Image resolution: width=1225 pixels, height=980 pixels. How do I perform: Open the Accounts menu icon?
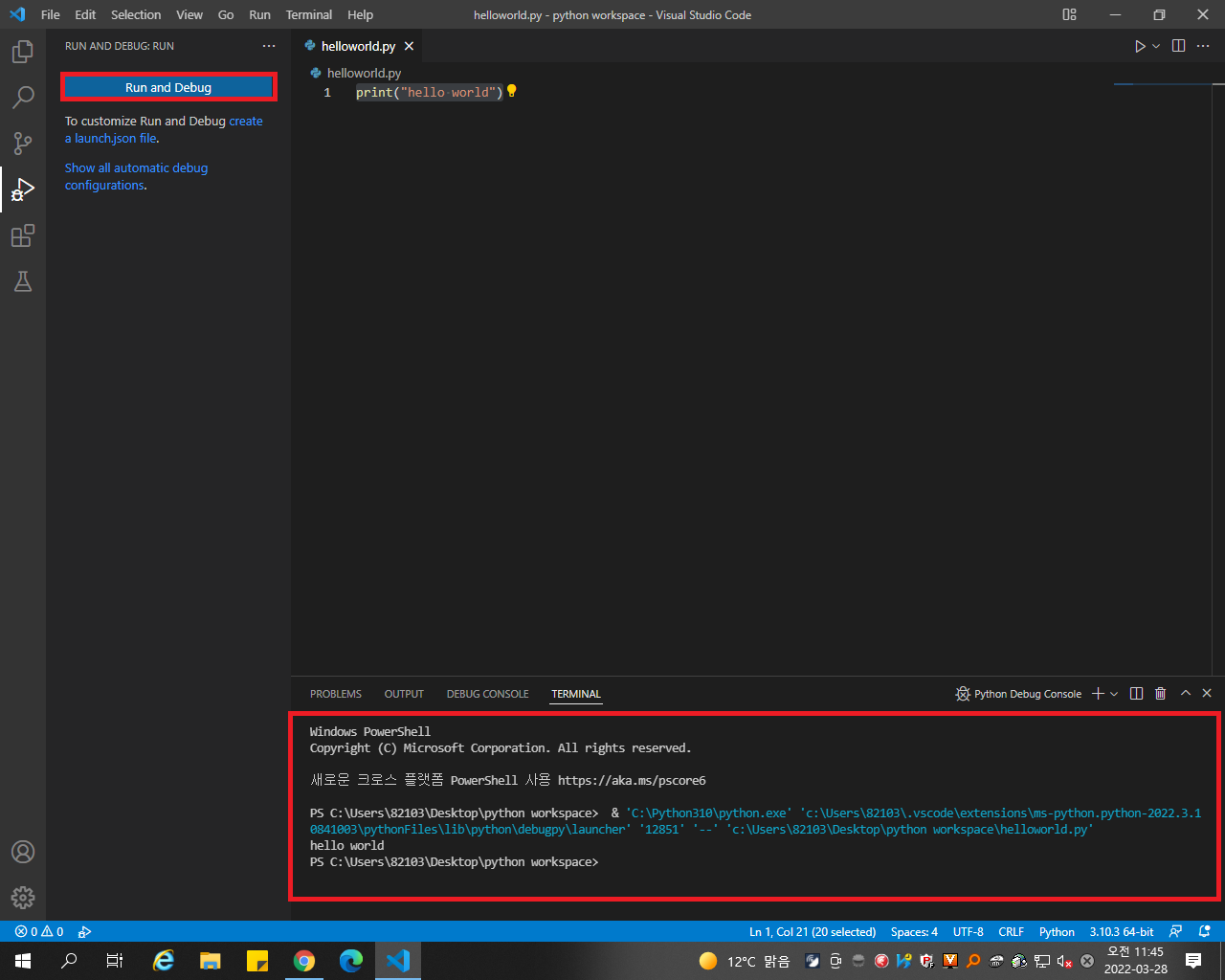(x=23, y=852)
